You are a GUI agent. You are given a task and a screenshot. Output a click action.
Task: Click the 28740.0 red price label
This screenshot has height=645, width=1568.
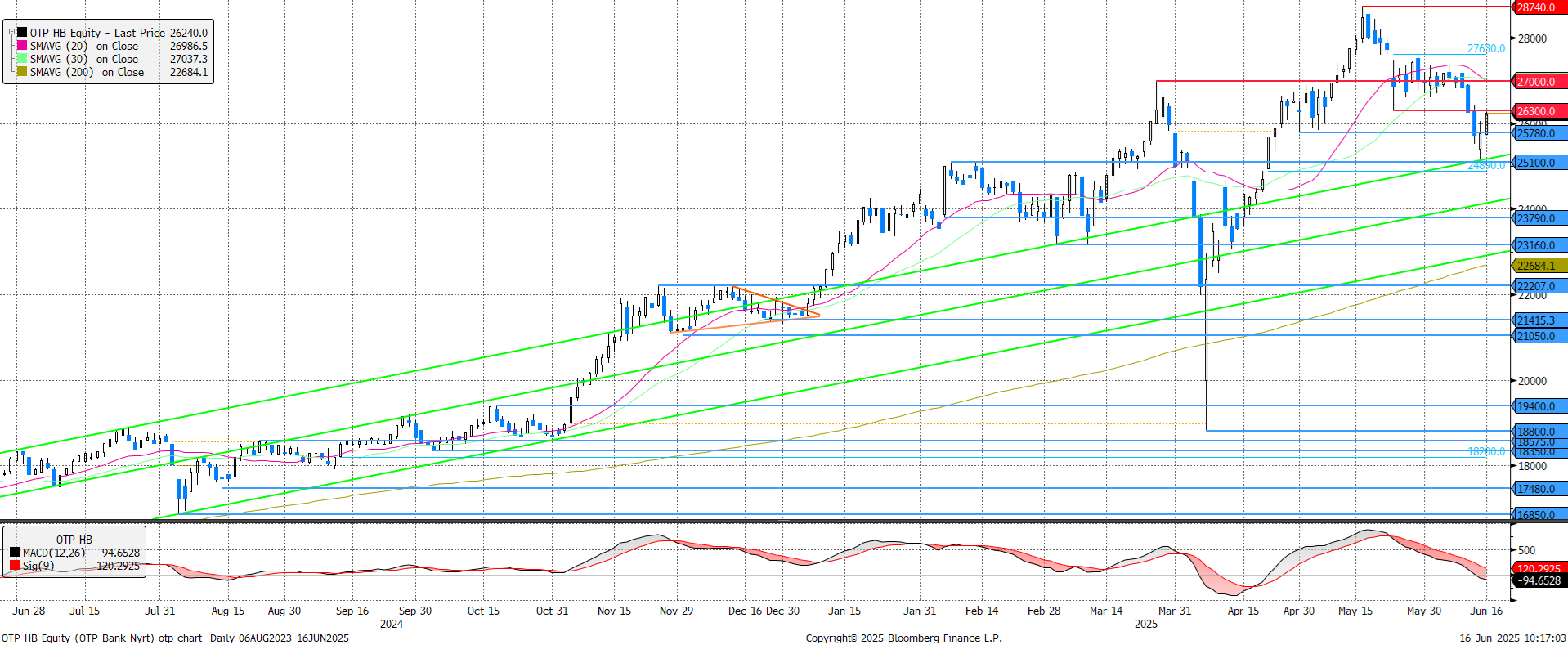[1539, 7]
